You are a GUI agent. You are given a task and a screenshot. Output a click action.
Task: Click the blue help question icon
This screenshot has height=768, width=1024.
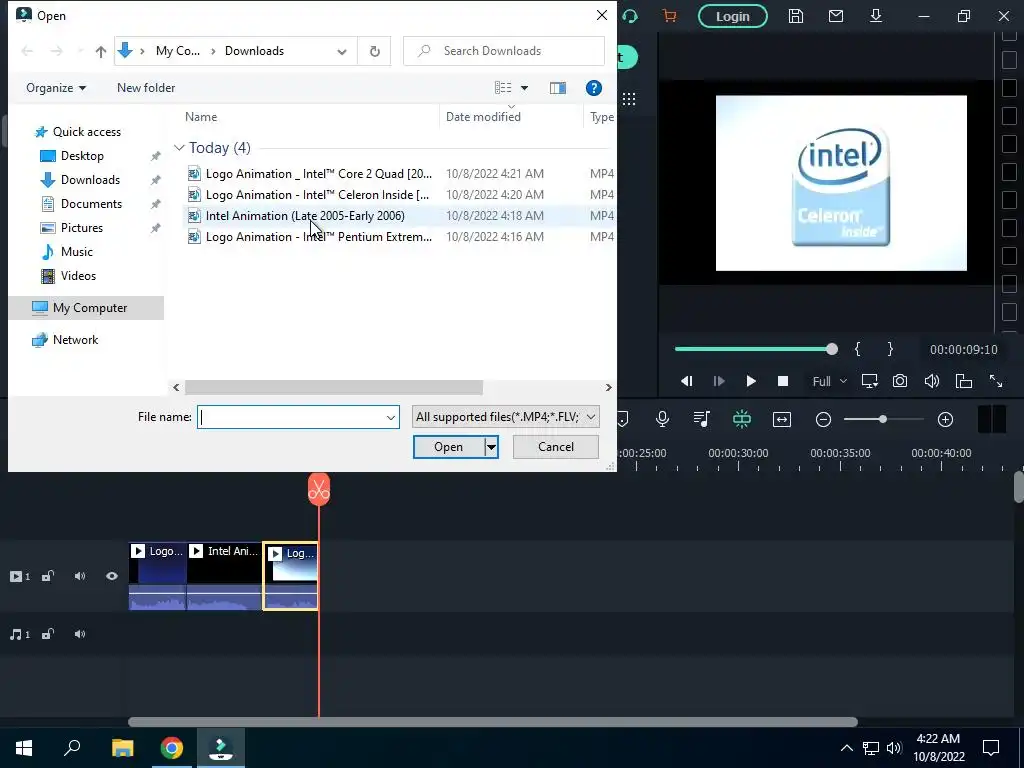[x=594, y=88]
